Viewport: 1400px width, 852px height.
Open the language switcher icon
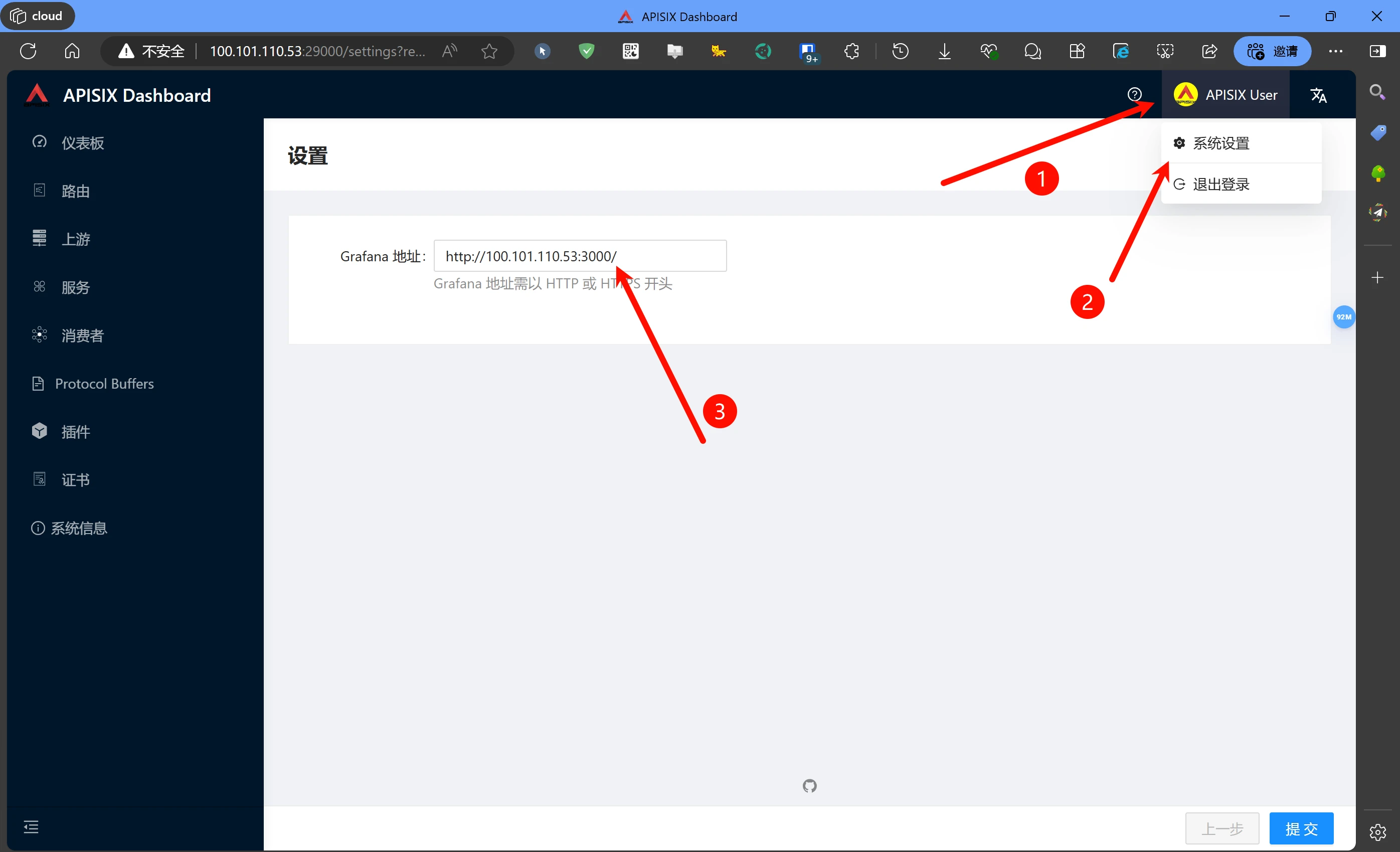click(1318, 95)
